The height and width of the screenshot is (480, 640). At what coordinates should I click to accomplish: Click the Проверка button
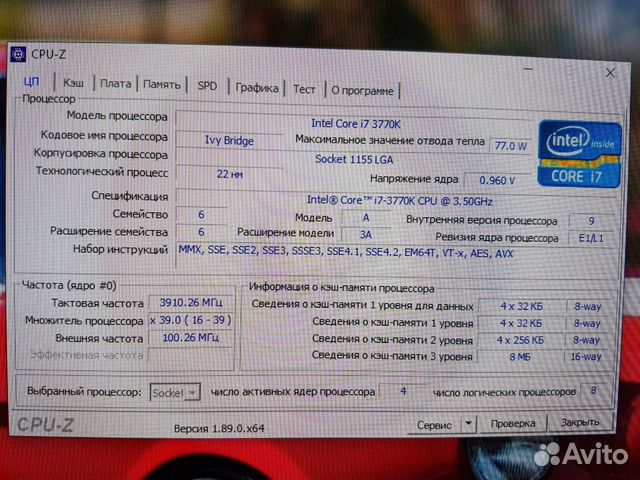513,424
